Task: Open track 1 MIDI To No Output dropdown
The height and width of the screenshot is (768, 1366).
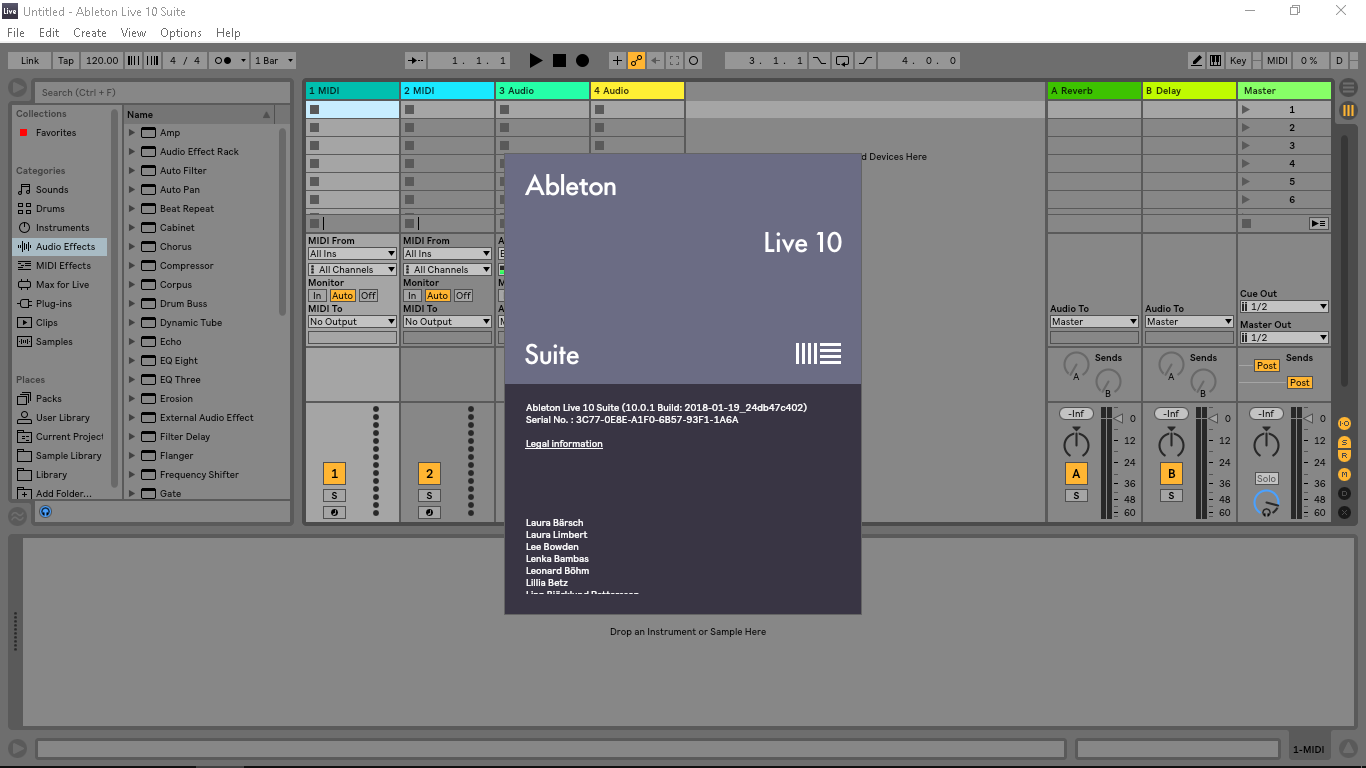Action: pos(352,322)
